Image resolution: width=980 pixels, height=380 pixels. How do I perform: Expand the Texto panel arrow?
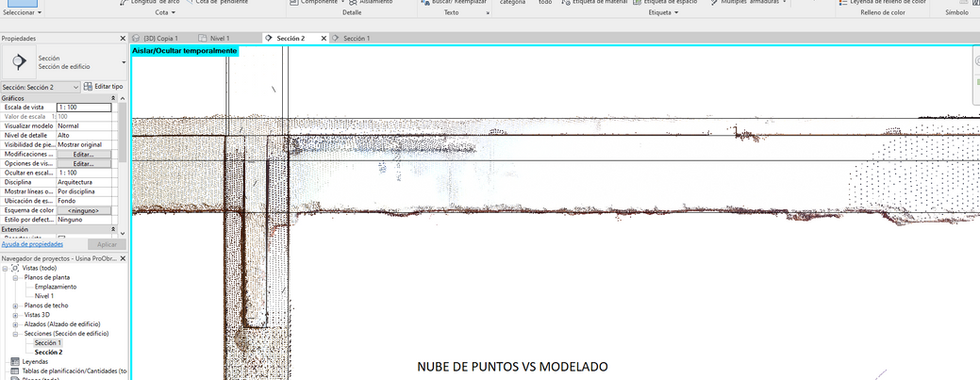488,12
